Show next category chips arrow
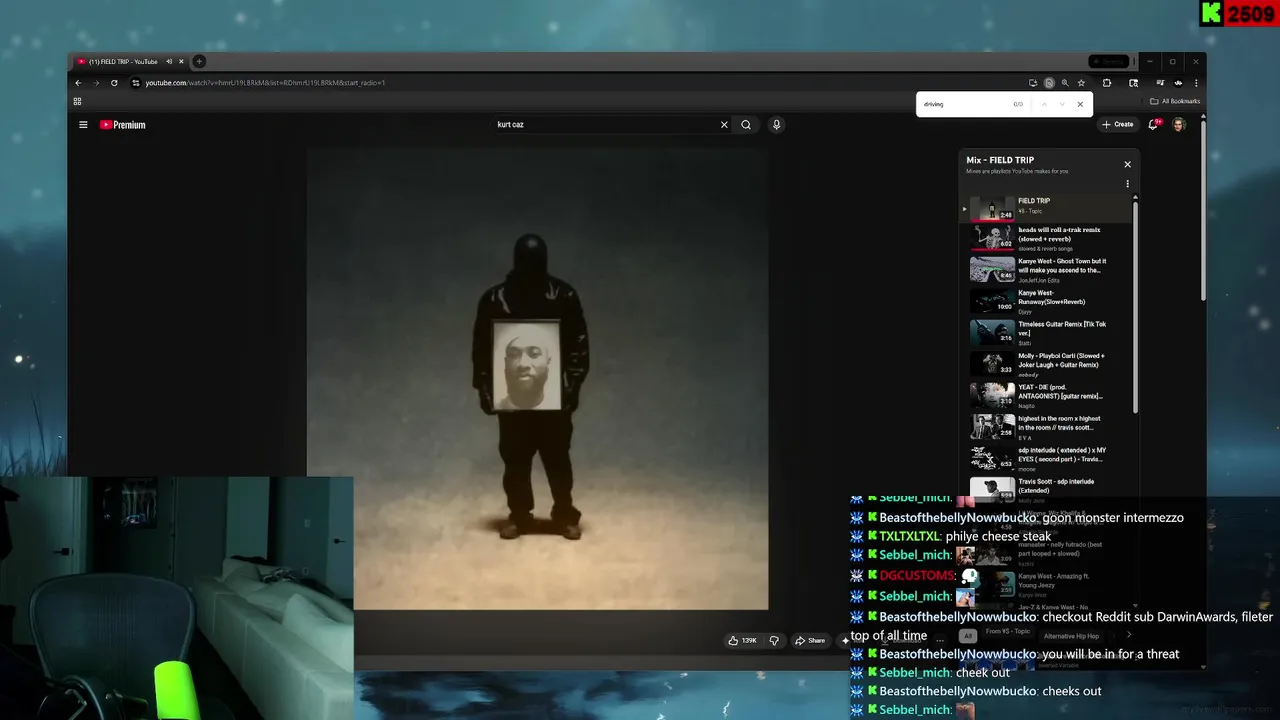The height and width of the screenshot is (720, 1280). click(1129, 635)
